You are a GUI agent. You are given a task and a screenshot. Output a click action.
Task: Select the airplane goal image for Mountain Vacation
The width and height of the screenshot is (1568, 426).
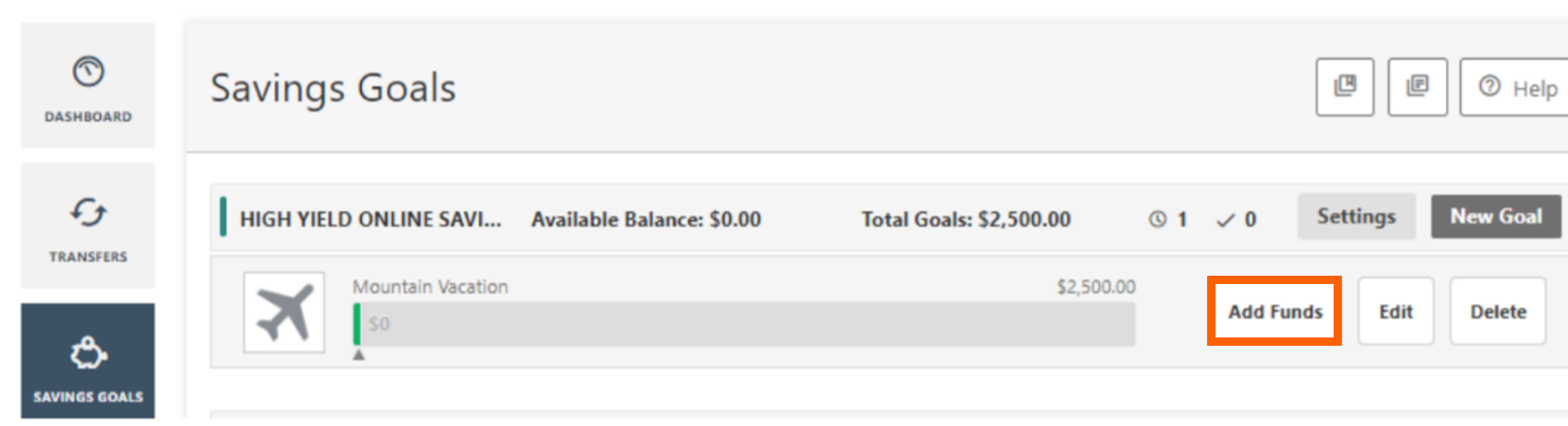click(x=284, y=313)
